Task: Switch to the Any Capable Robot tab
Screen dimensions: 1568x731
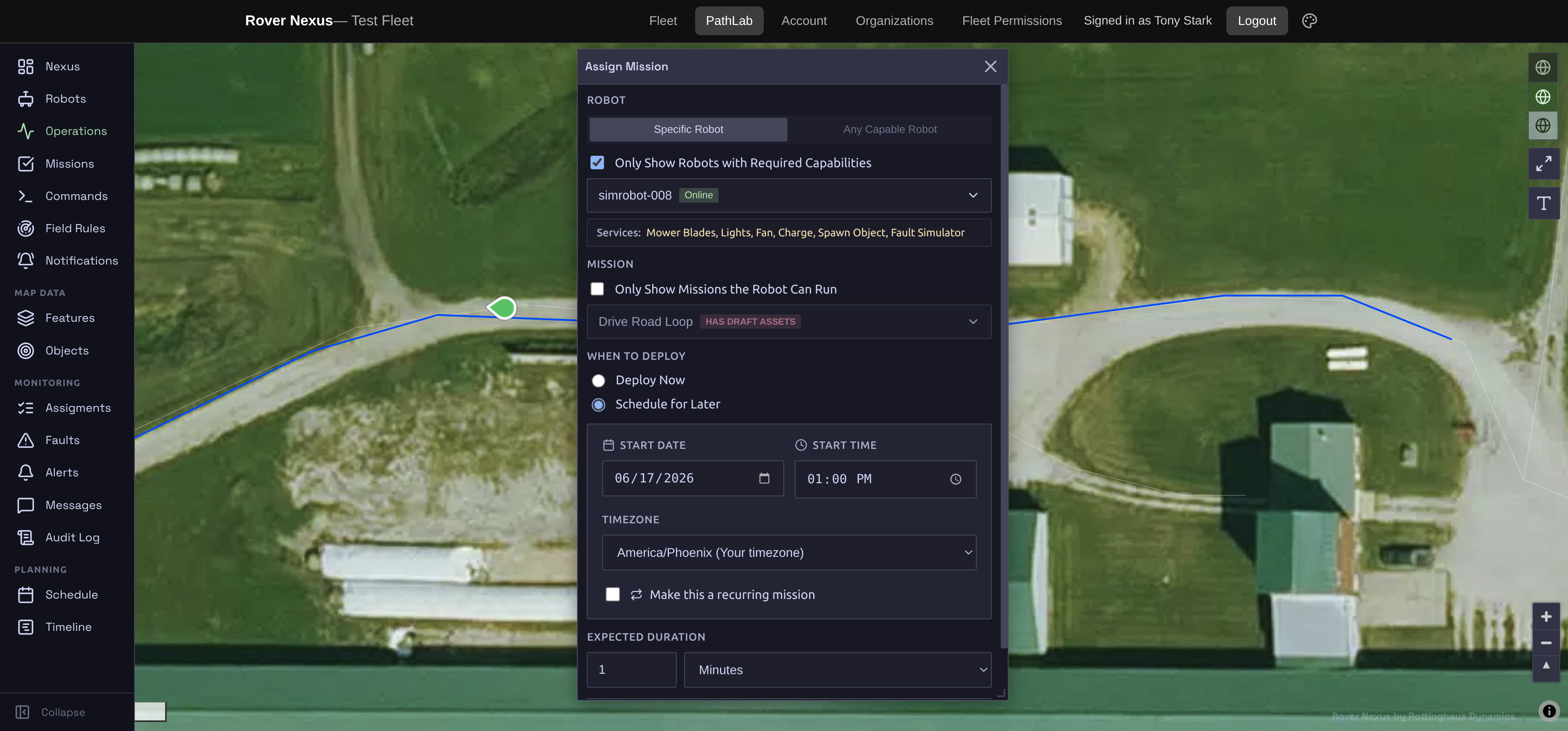Action: point(889,129)
